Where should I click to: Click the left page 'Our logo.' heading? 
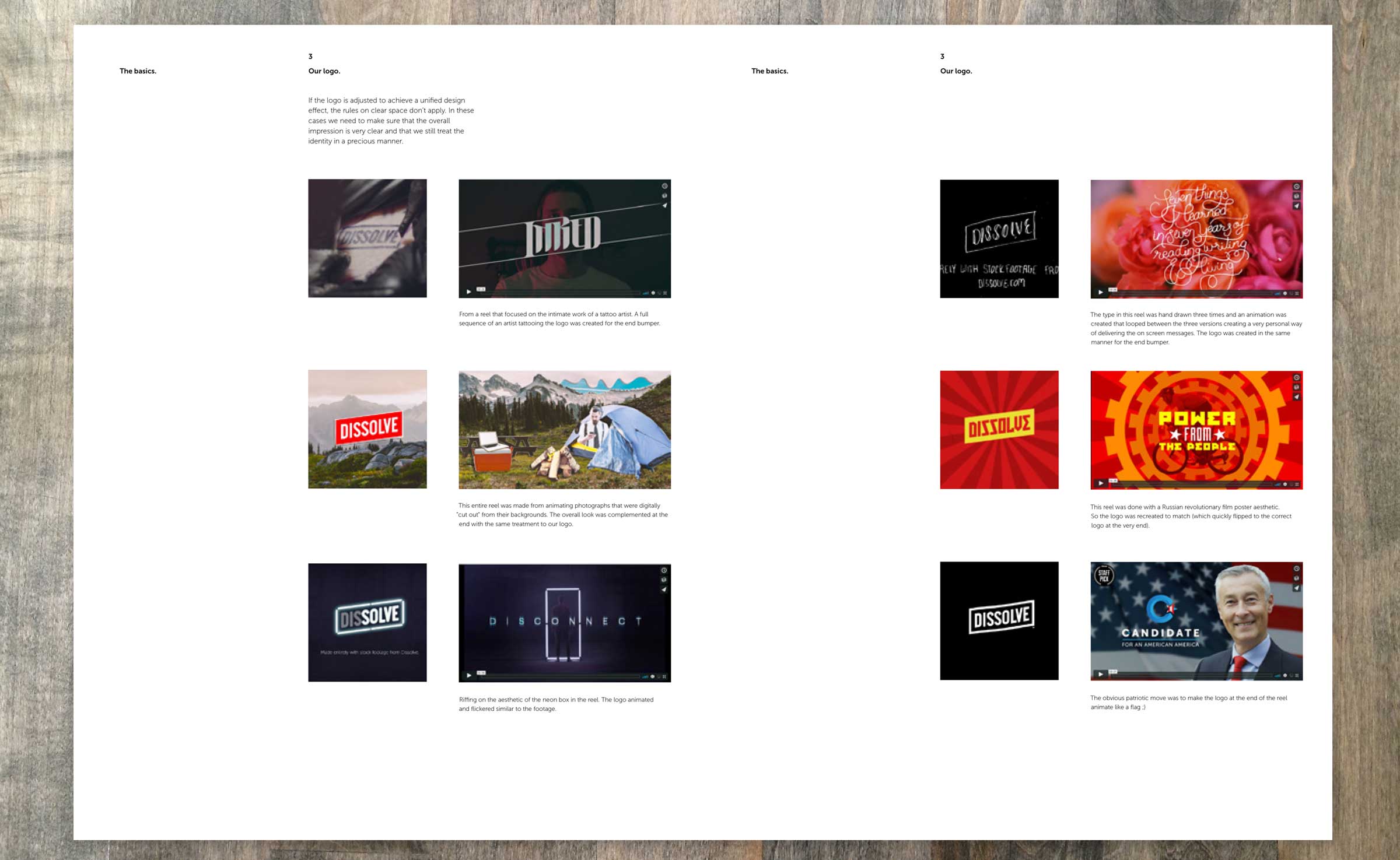point(324,71)
